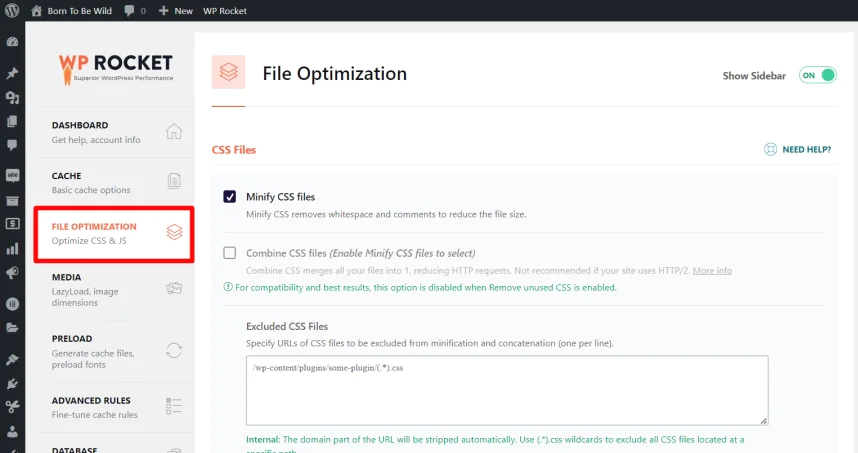The height and width of the screenshot is (453, 858).
Task: Open the WP Rocket admin bar menu
Action: [224, 11]
